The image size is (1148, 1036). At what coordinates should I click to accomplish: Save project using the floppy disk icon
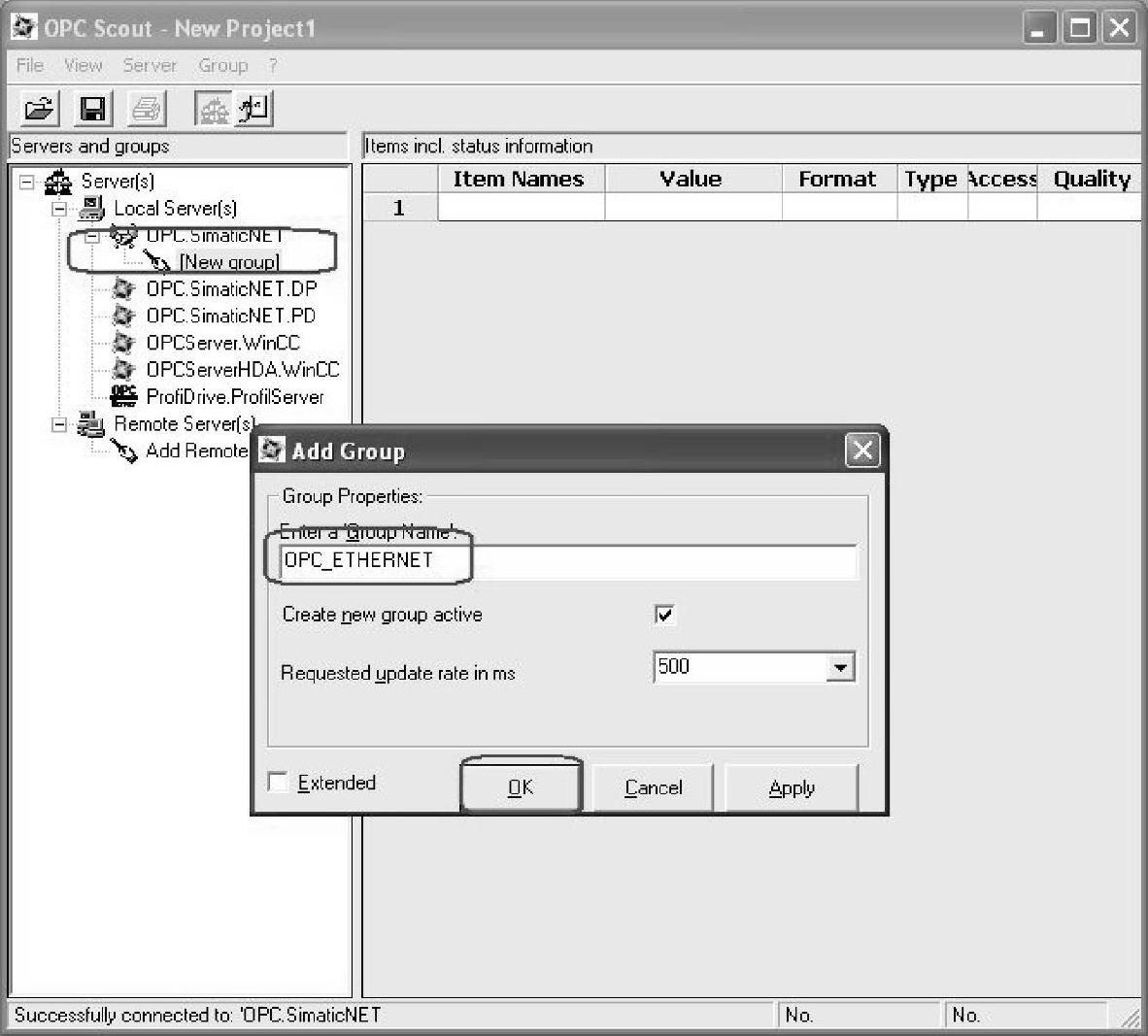92,109
